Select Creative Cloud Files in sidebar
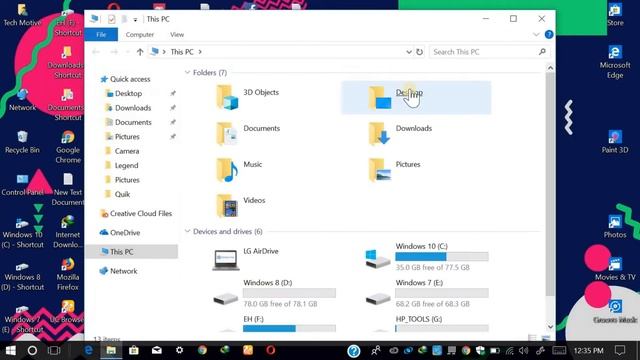The height and width of the screenshot is (360, 640). coord(136,213)
